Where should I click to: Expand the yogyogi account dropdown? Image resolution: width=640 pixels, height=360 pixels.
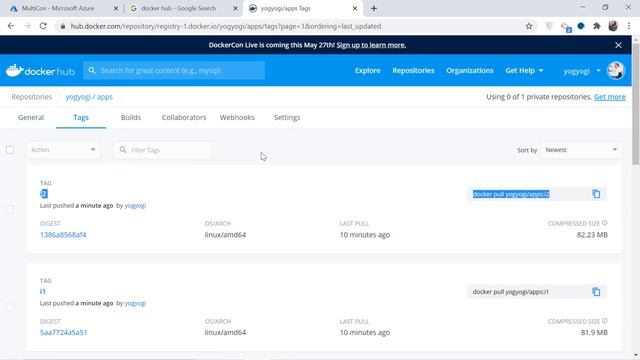pos(582,71)
